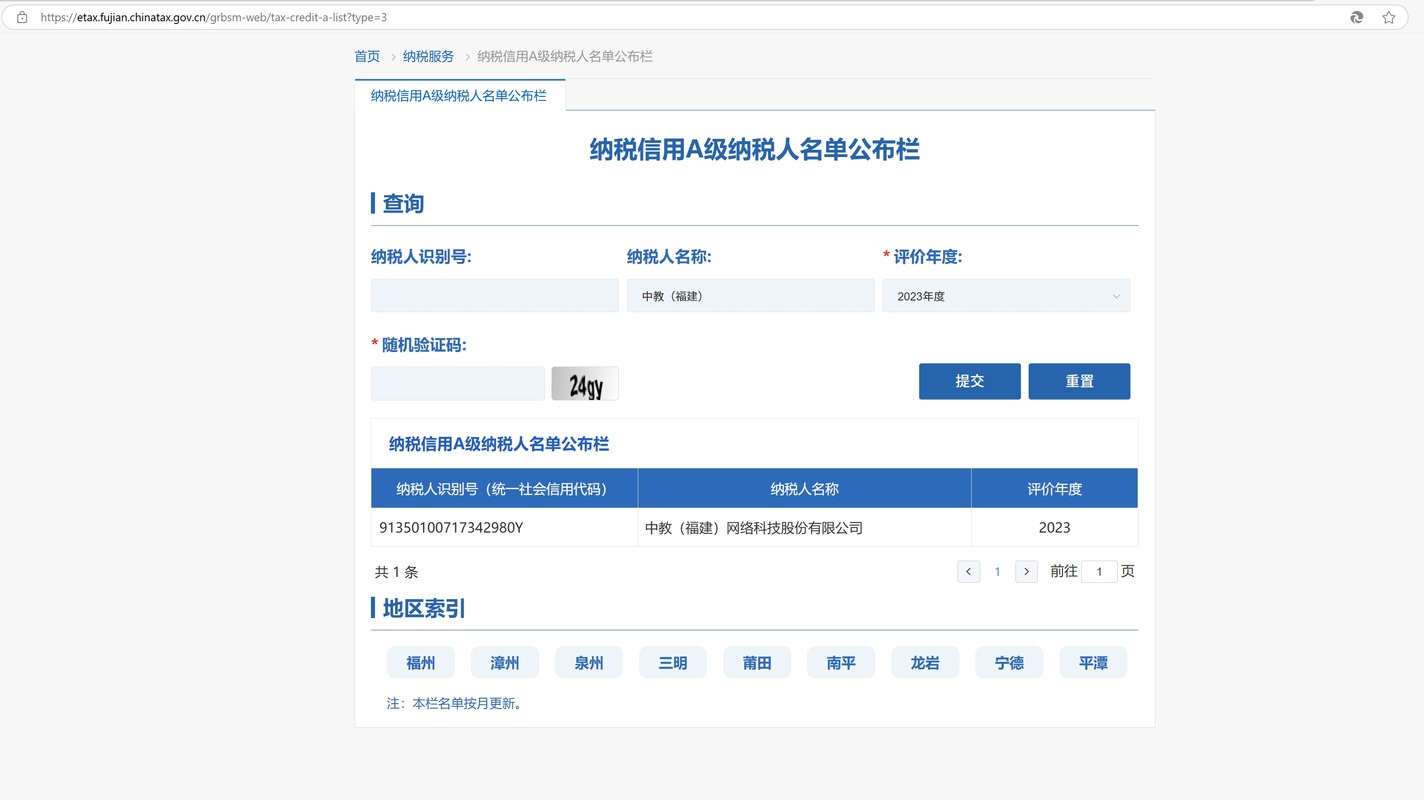
Task: Click 纳税人识别号 column header
Action: tap(504, 489)
